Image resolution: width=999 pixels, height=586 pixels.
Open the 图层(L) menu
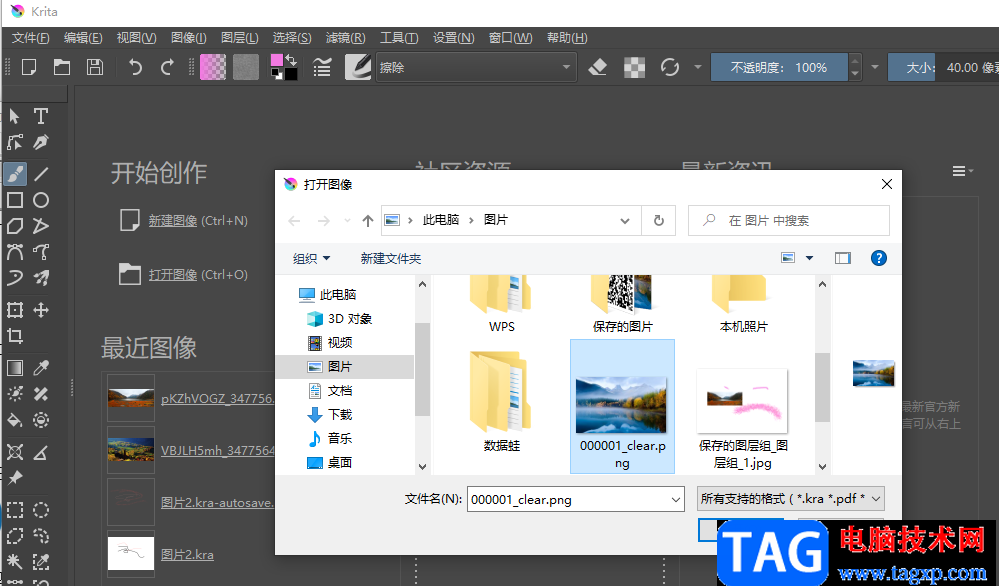240,38
